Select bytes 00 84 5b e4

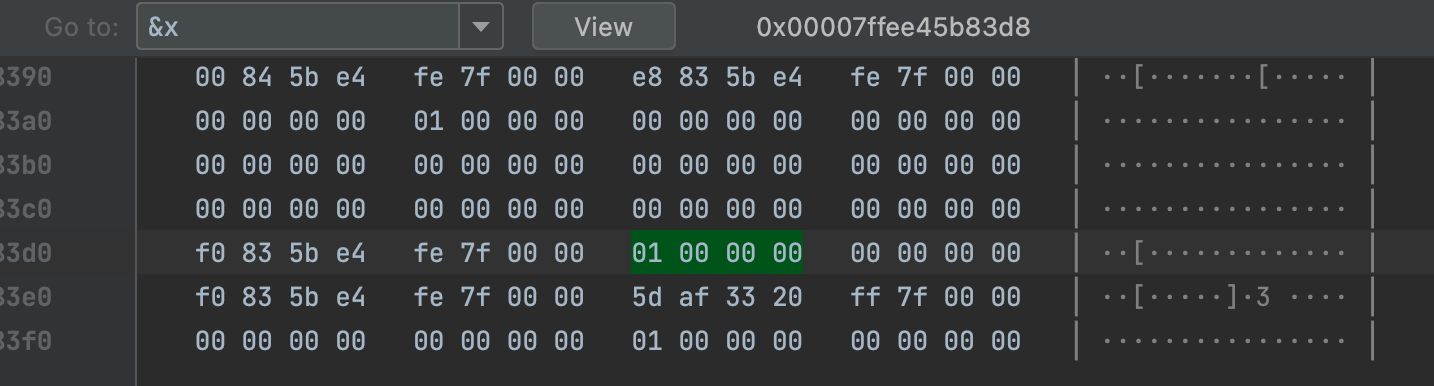tap(281, 77)
